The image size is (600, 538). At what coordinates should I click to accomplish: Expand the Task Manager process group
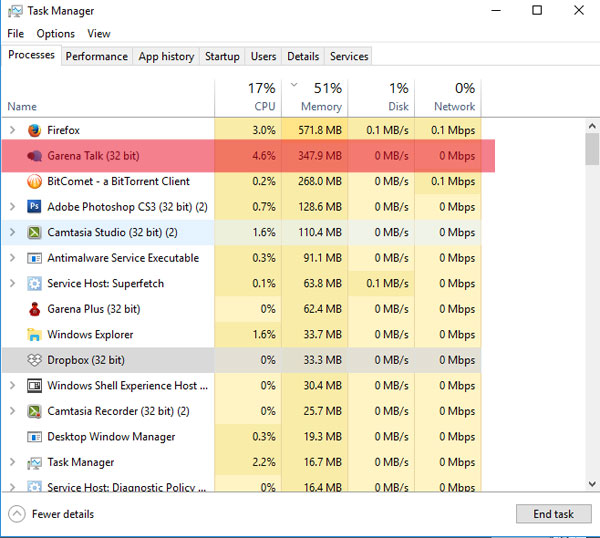tap(12, 462)
